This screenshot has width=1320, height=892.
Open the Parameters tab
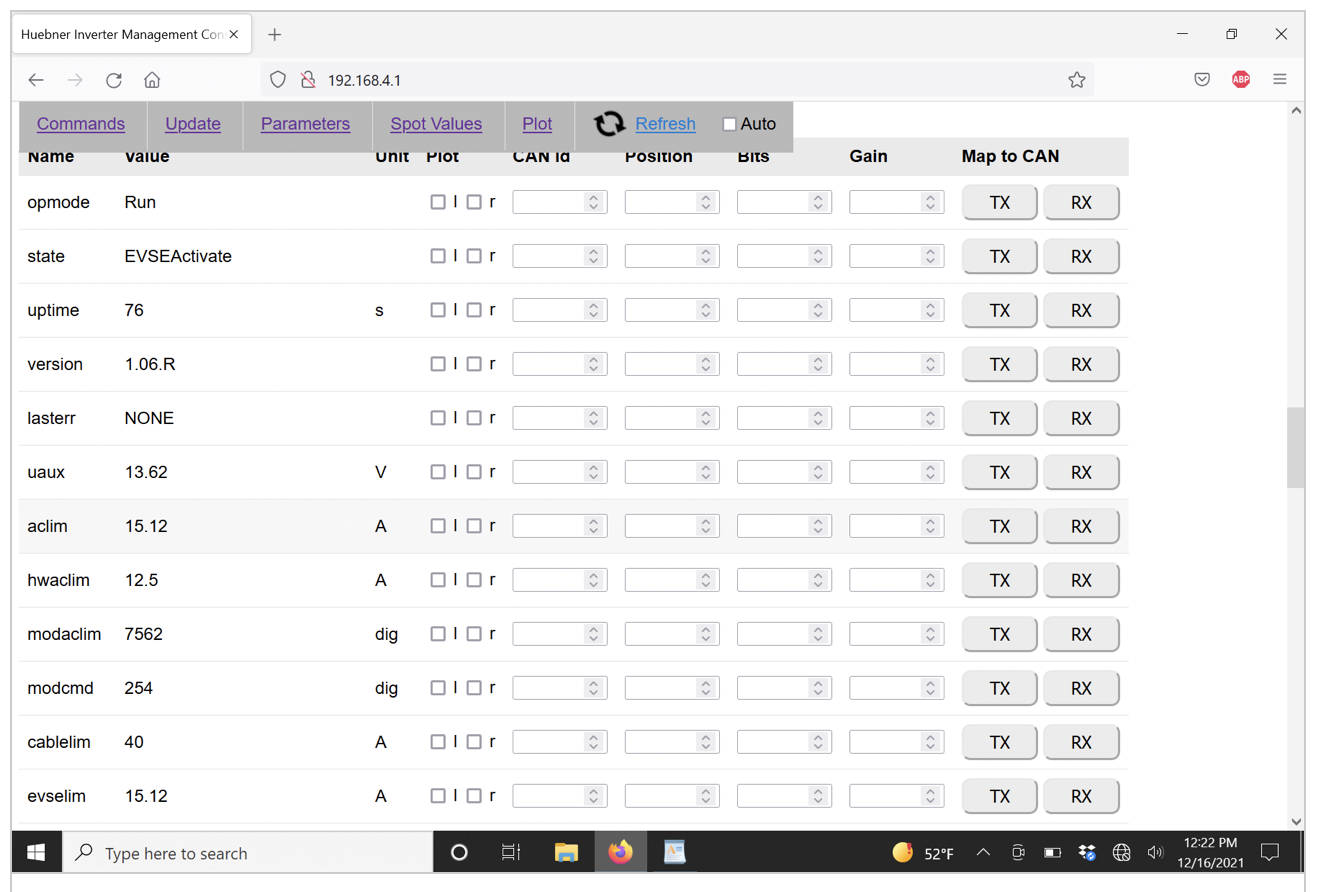305,124
